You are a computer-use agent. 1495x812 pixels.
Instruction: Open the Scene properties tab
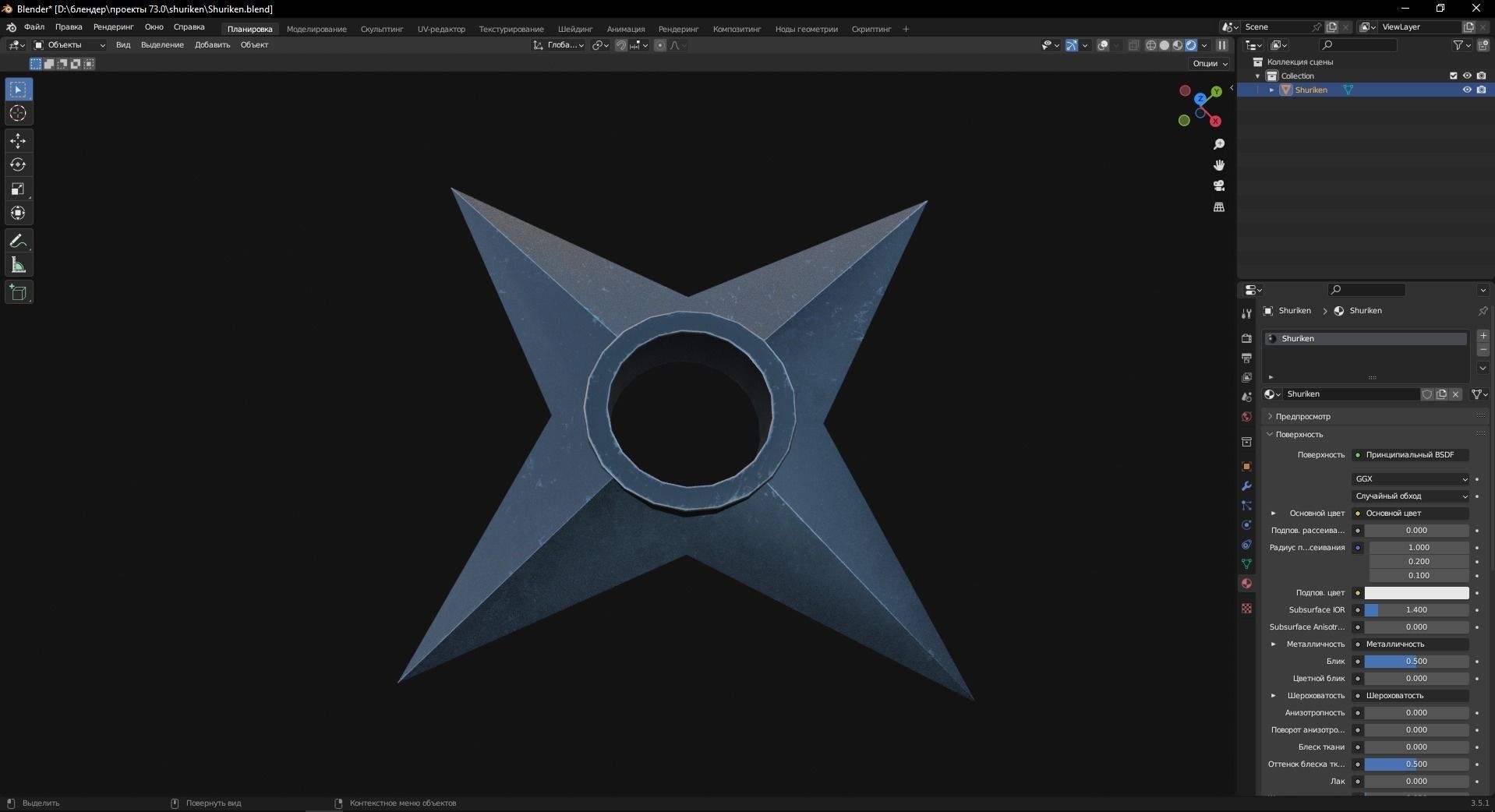1246,397
